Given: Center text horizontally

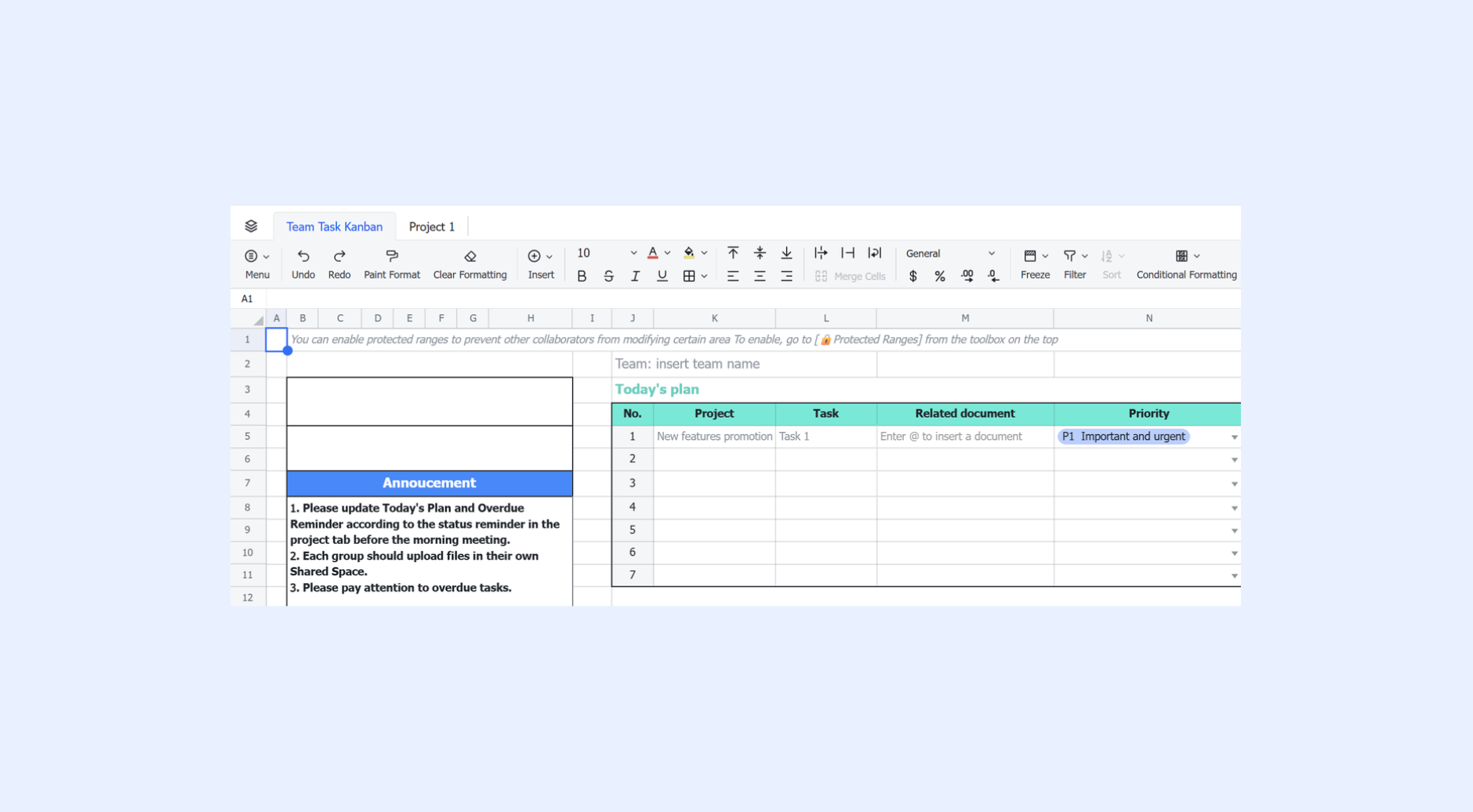Looking at the screenshot, I should point(760,276).
